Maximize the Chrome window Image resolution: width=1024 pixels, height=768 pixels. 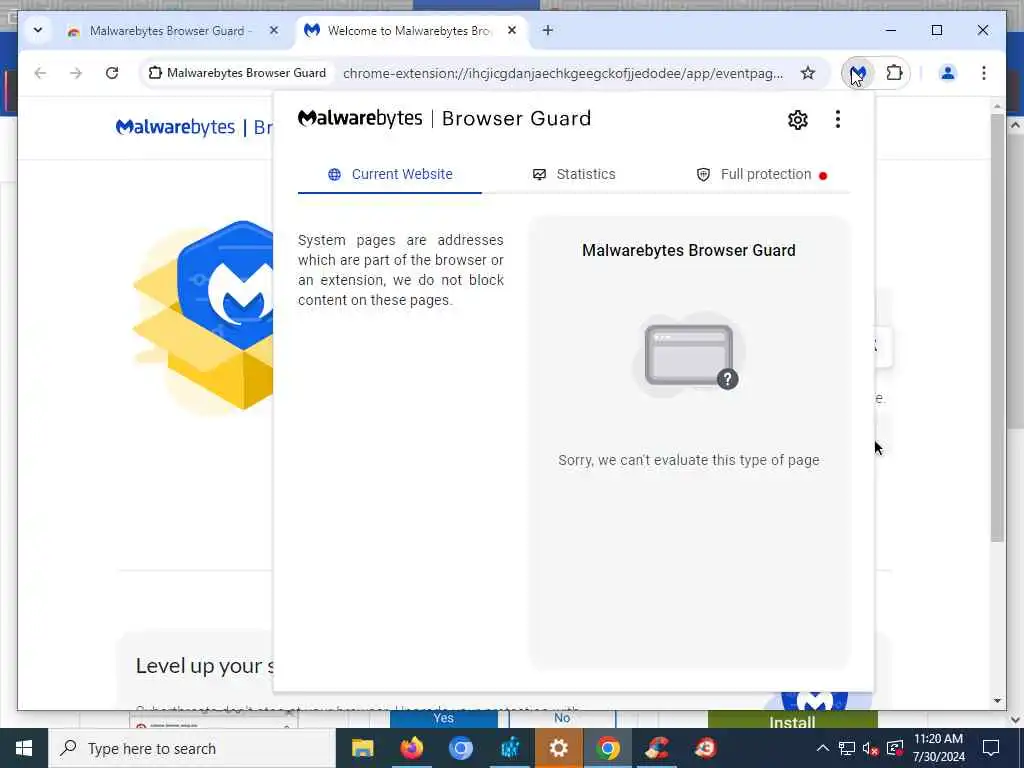click(x=936, y=31)
